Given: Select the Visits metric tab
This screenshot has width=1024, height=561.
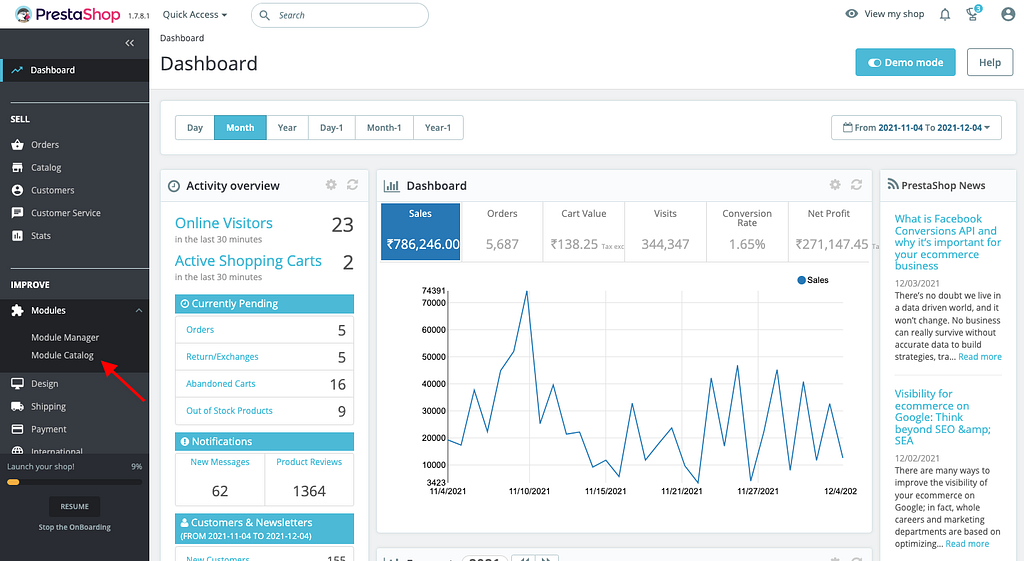Looking at the screenshot, I should [x=665, y=232].
